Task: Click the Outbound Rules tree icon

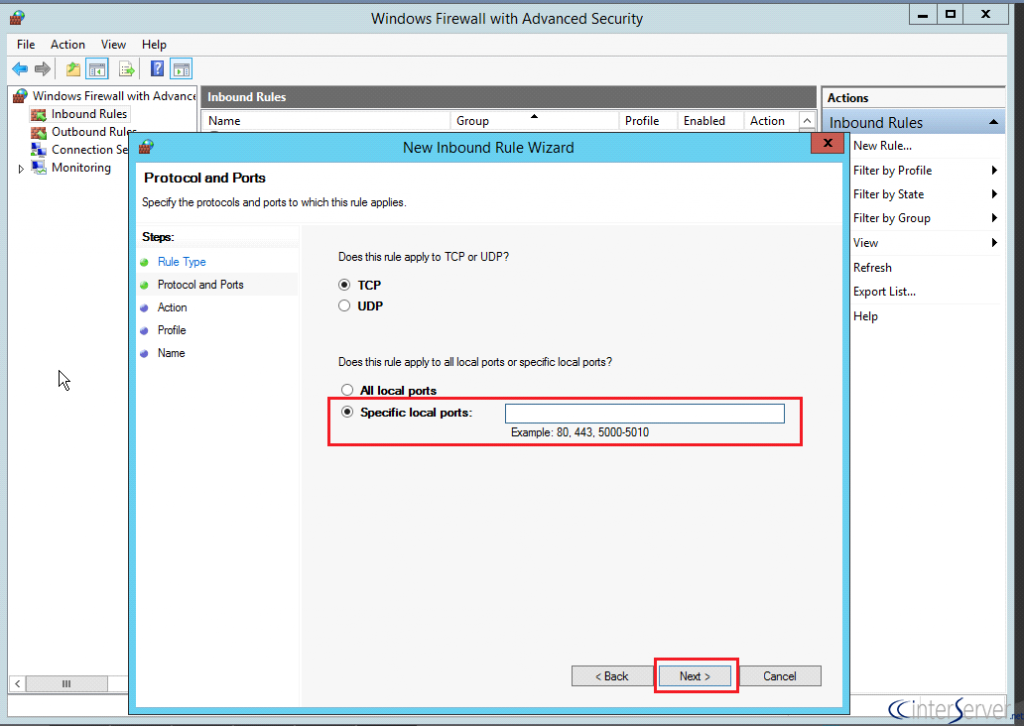Action: [39, 132]
